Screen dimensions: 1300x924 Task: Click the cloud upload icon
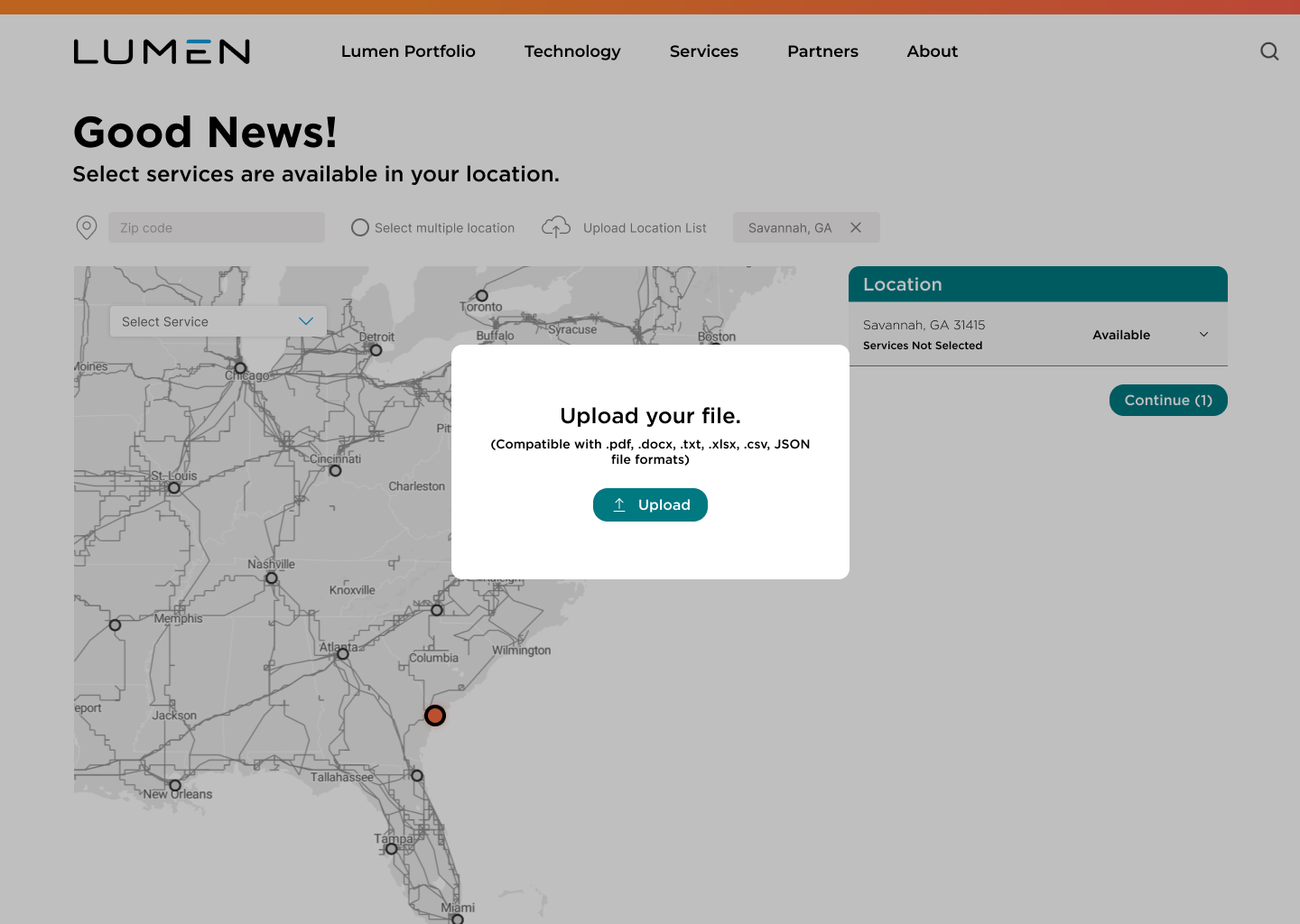click(x=556, y=227)
